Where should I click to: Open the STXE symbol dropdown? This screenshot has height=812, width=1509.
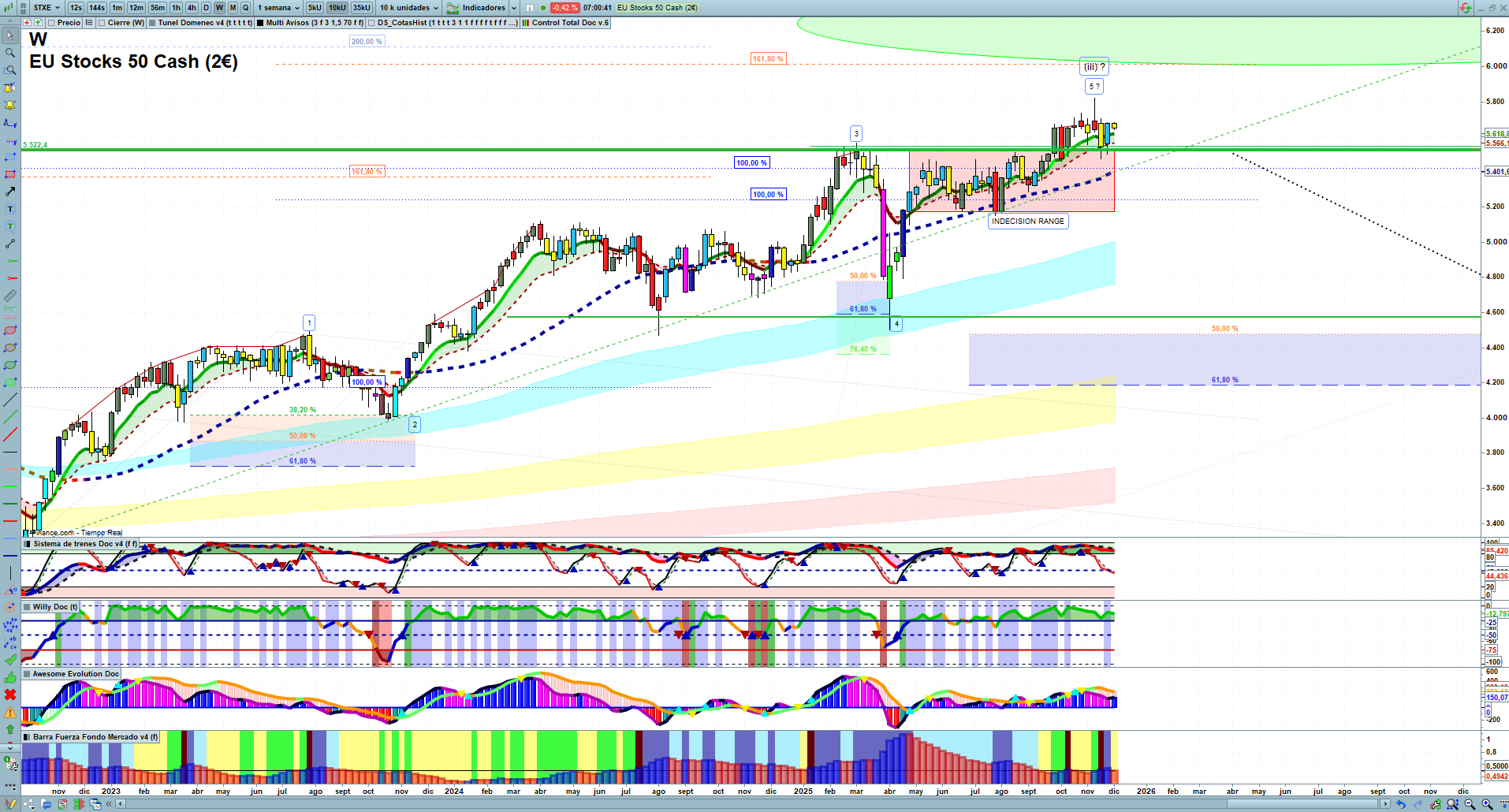tap(47, 8)
